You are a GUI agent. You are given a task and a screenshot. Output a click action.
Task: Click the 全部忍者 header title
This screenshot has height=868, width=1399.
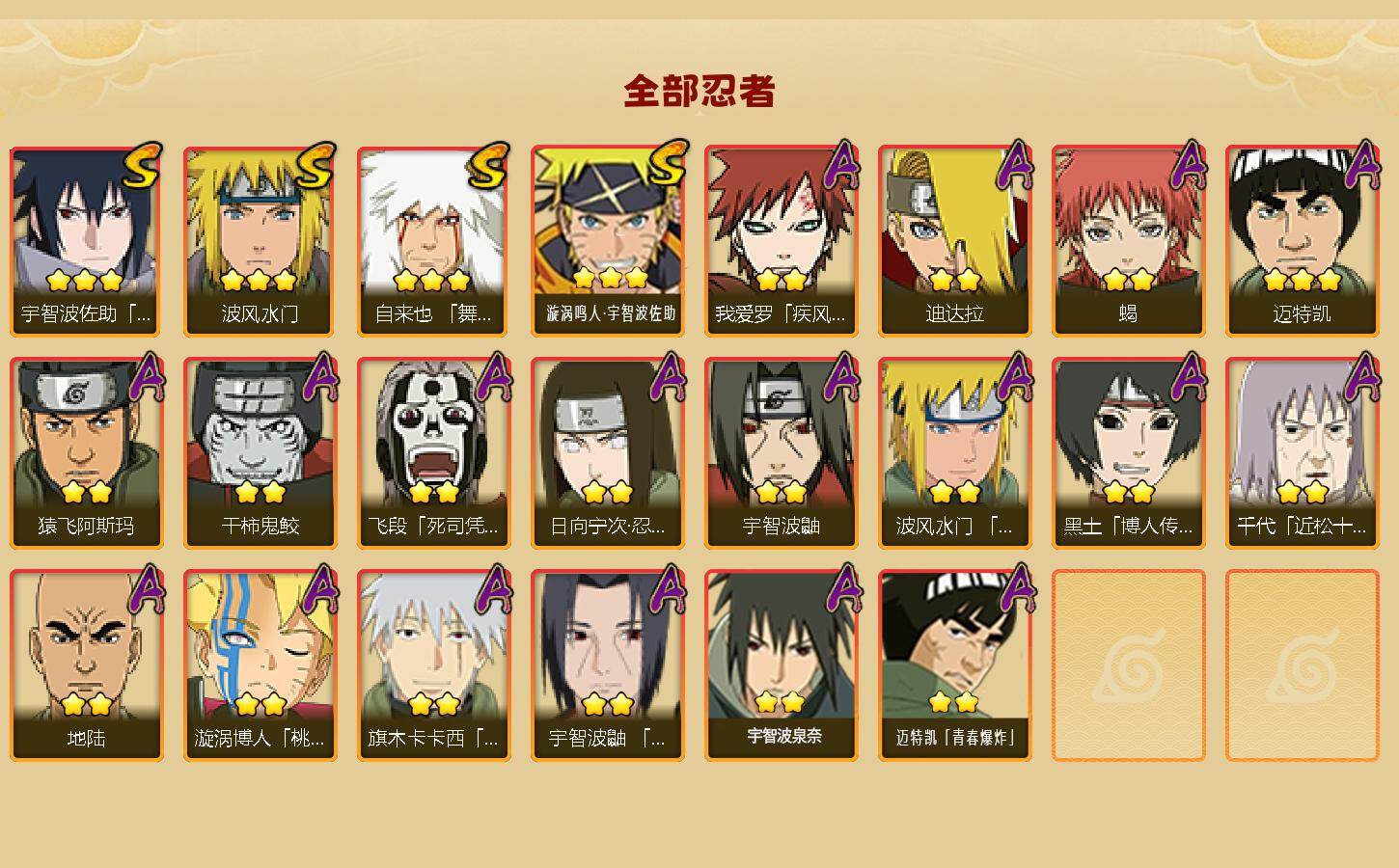[x=699, y=92]
